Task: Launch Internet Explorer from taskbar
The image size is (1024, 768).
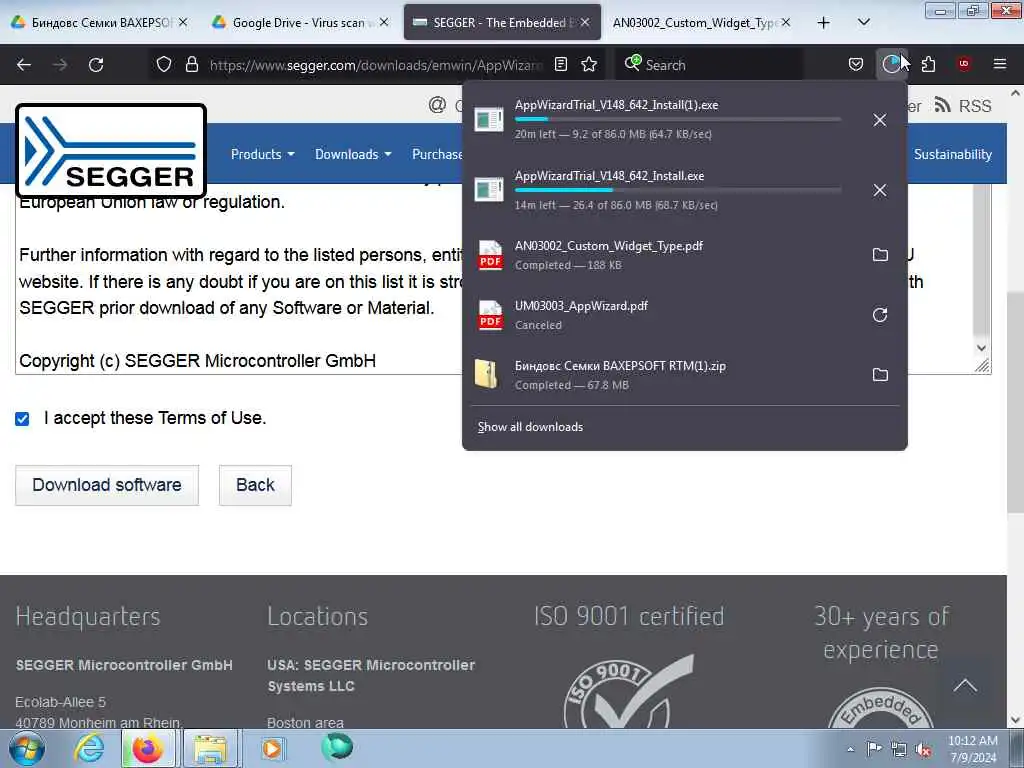Action: point(88,748)
